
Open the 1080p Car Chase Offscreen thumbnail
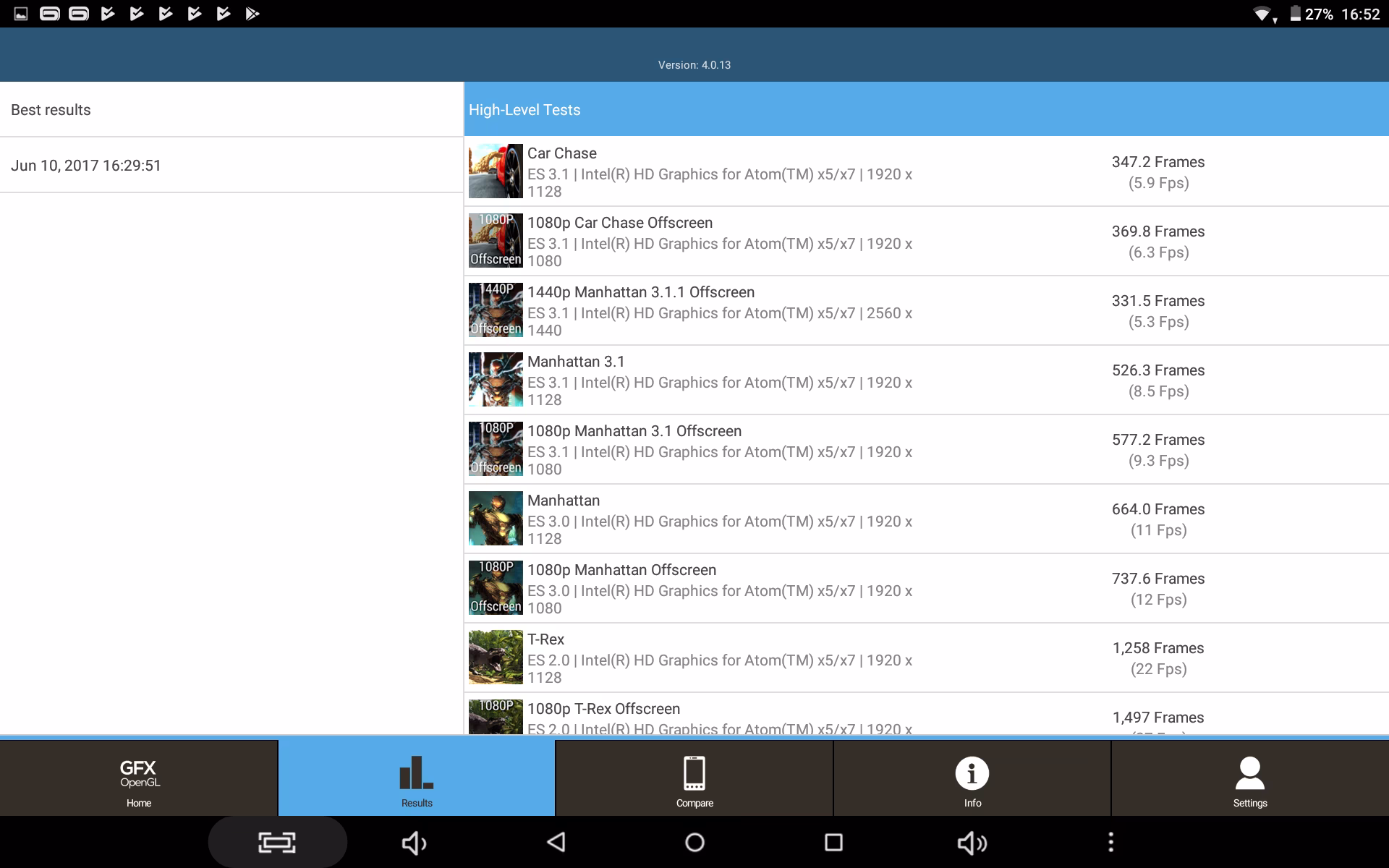pos(496,241)
